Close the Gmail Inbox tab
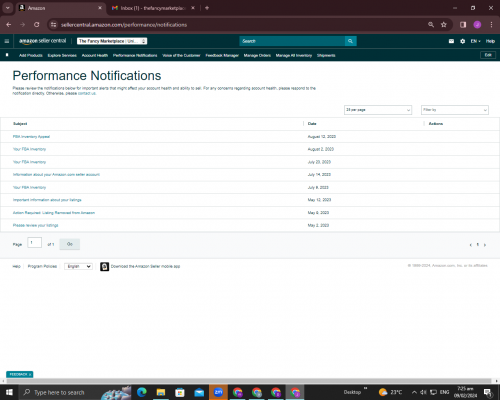Image resolution: width=500 pixels, height=400 pixels. click(x=193, y=8)
